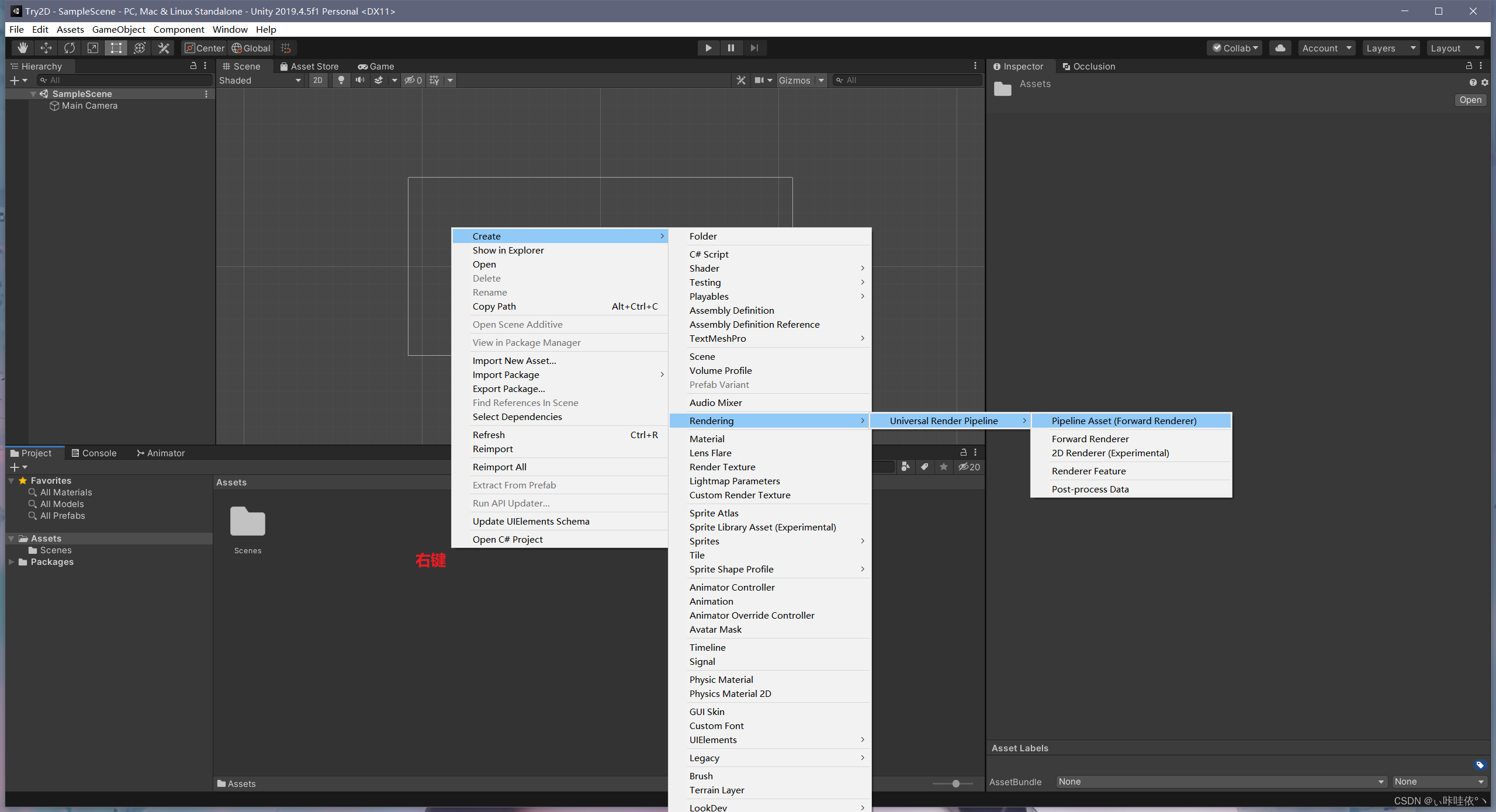This screenshot has height=812, width=1496.
Task: Open the GameObject menu
Action: tap(119, 29)
